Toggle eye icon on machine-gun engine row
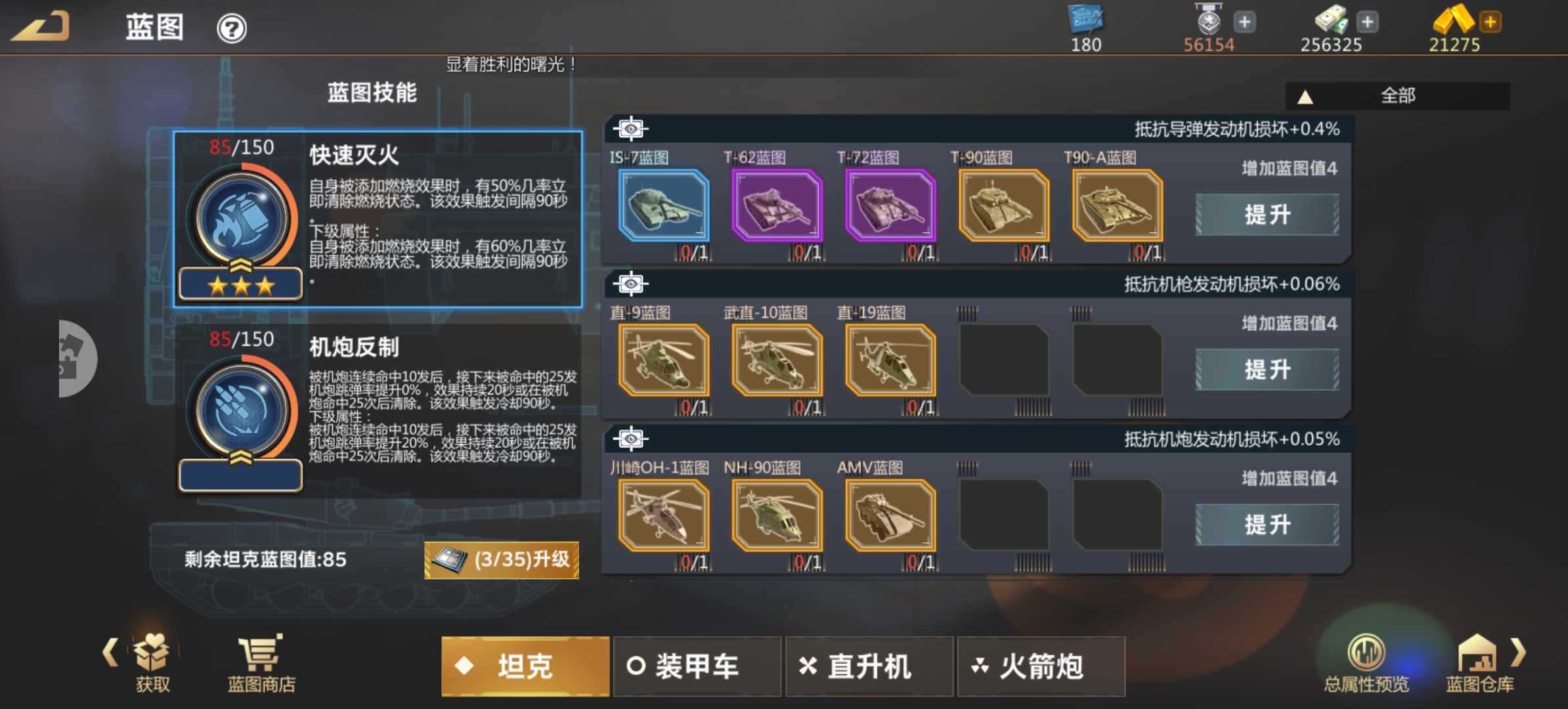This screenshot has width=1568, height=709. (630, 284)
